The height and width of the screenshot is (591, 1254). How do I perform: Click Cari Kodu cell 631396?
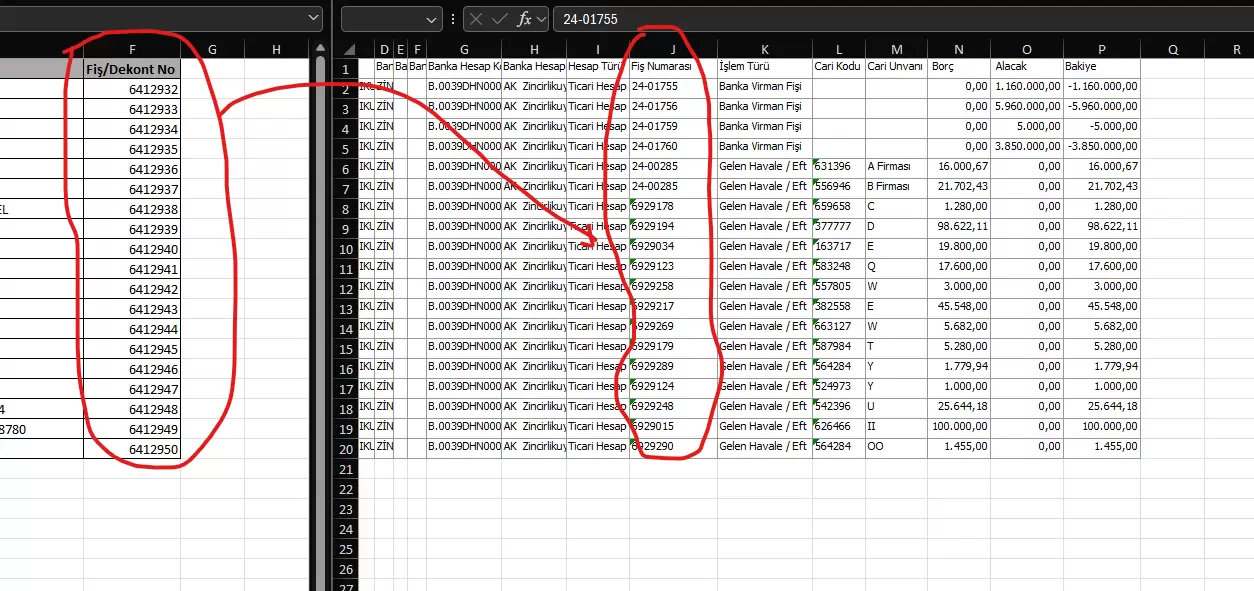coord(839,167)
